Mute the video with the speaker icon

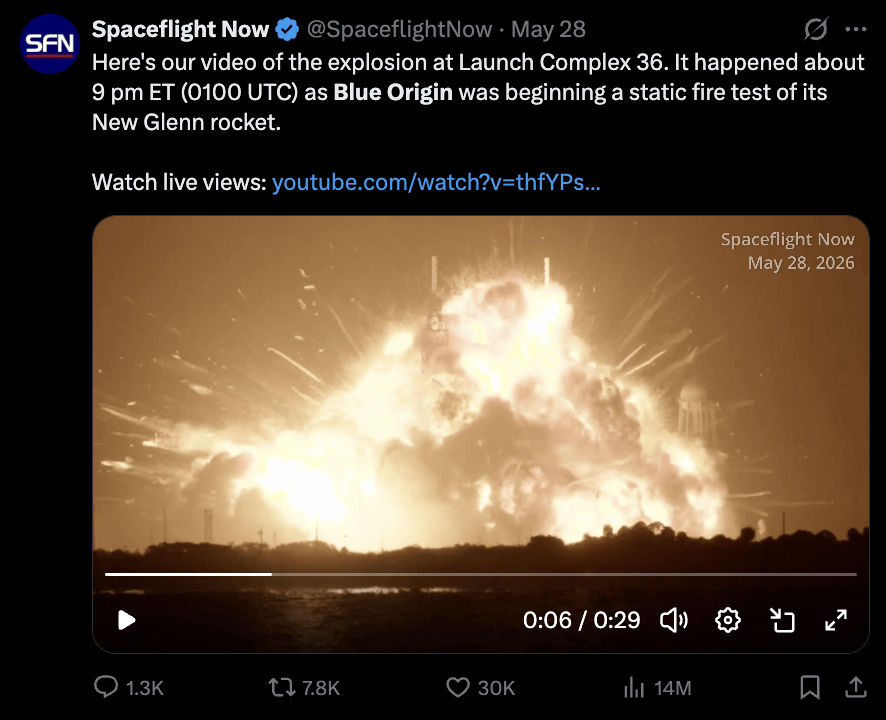click(674, 620)
